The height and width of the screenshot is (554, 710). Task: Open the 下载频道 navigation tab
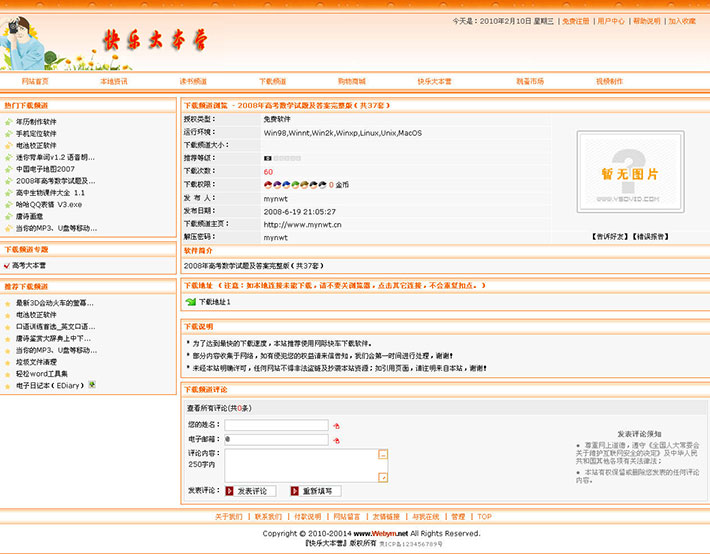272,81
